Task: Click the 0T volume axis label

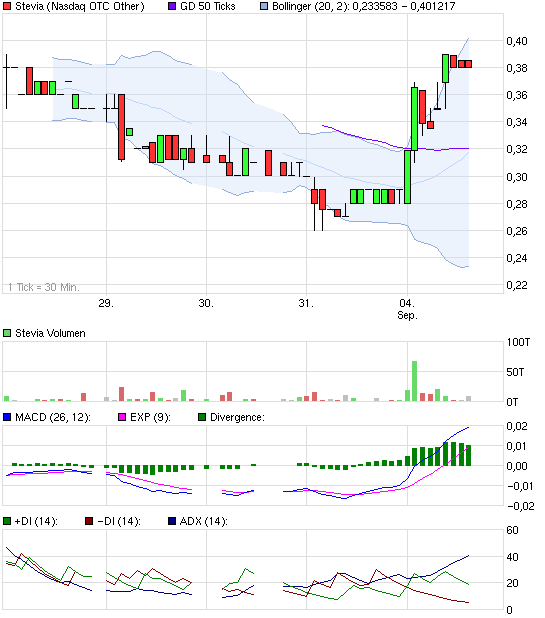Action: tap(512, 402)
